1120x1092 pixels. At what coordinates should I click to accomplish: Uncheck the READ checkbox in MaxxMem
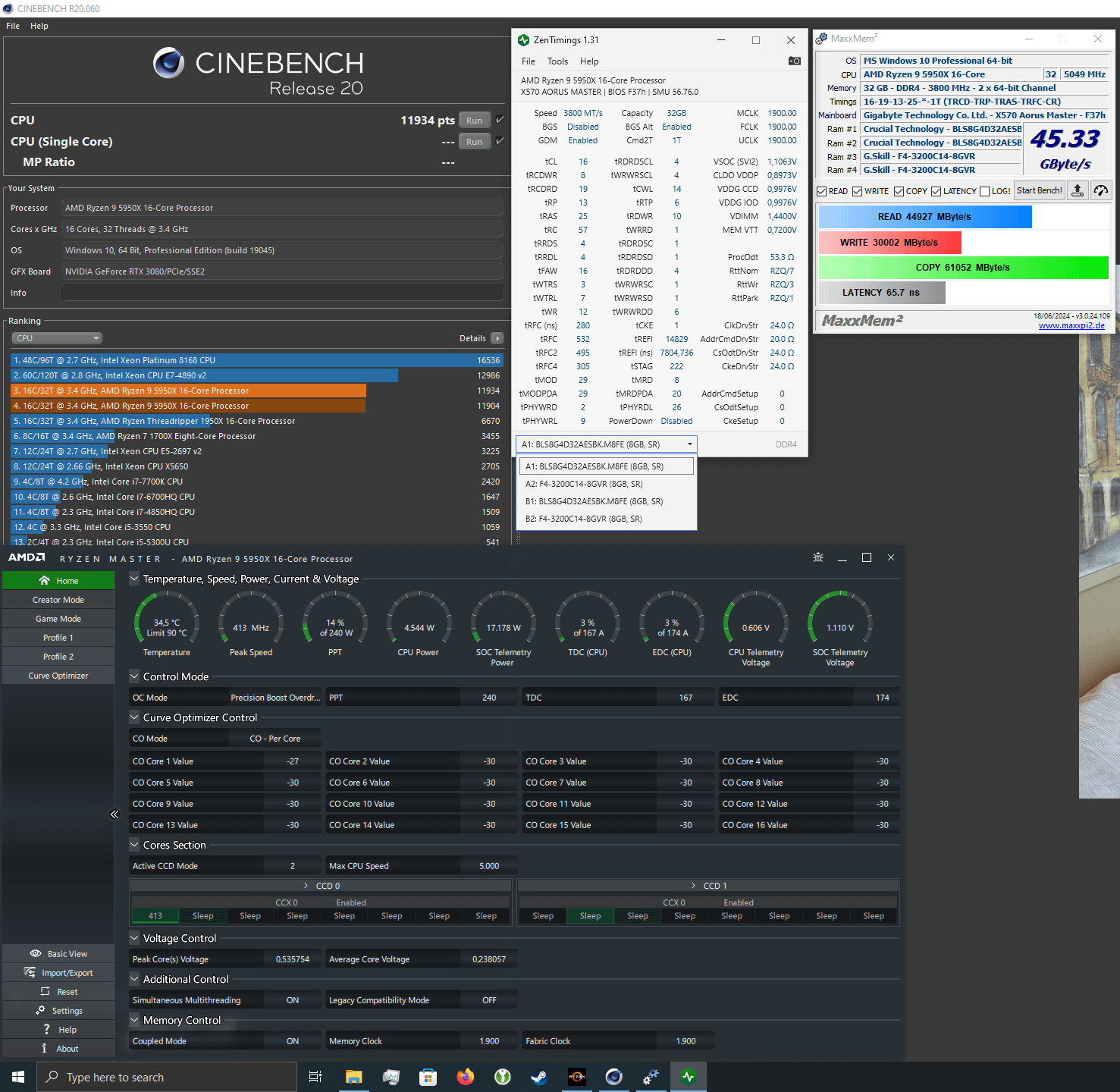click(x=822, y=191)
